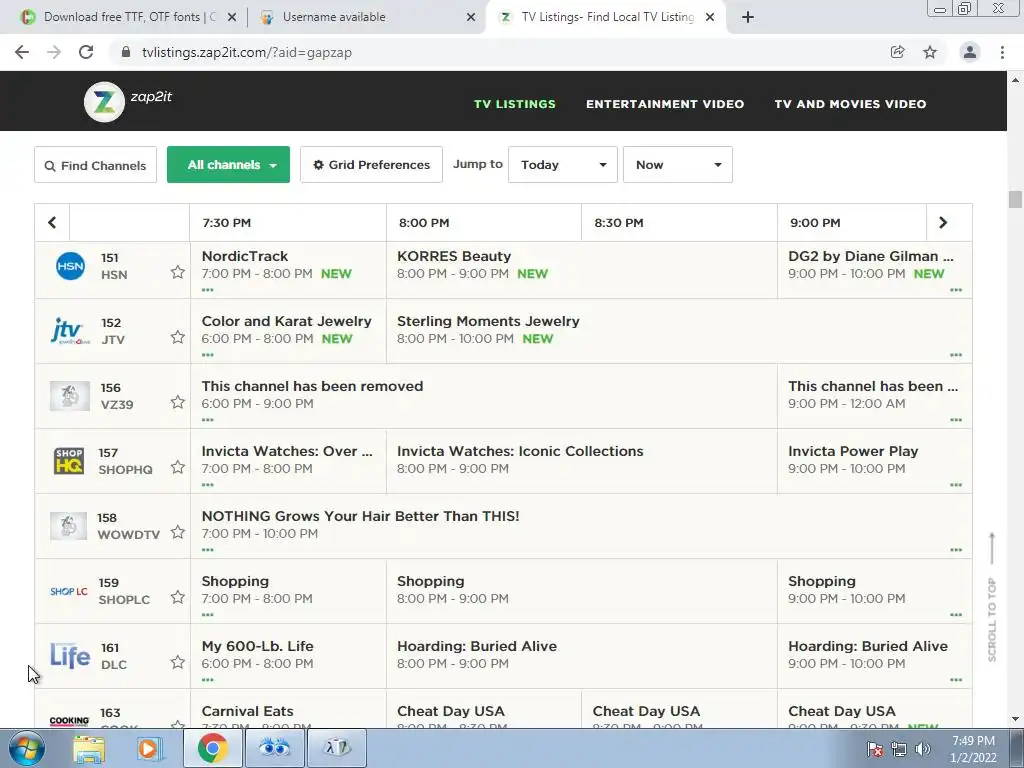Viewport: 1024px width, 768px height.
Task: Click volume speaker tray icon
Action: pos(923,749)
